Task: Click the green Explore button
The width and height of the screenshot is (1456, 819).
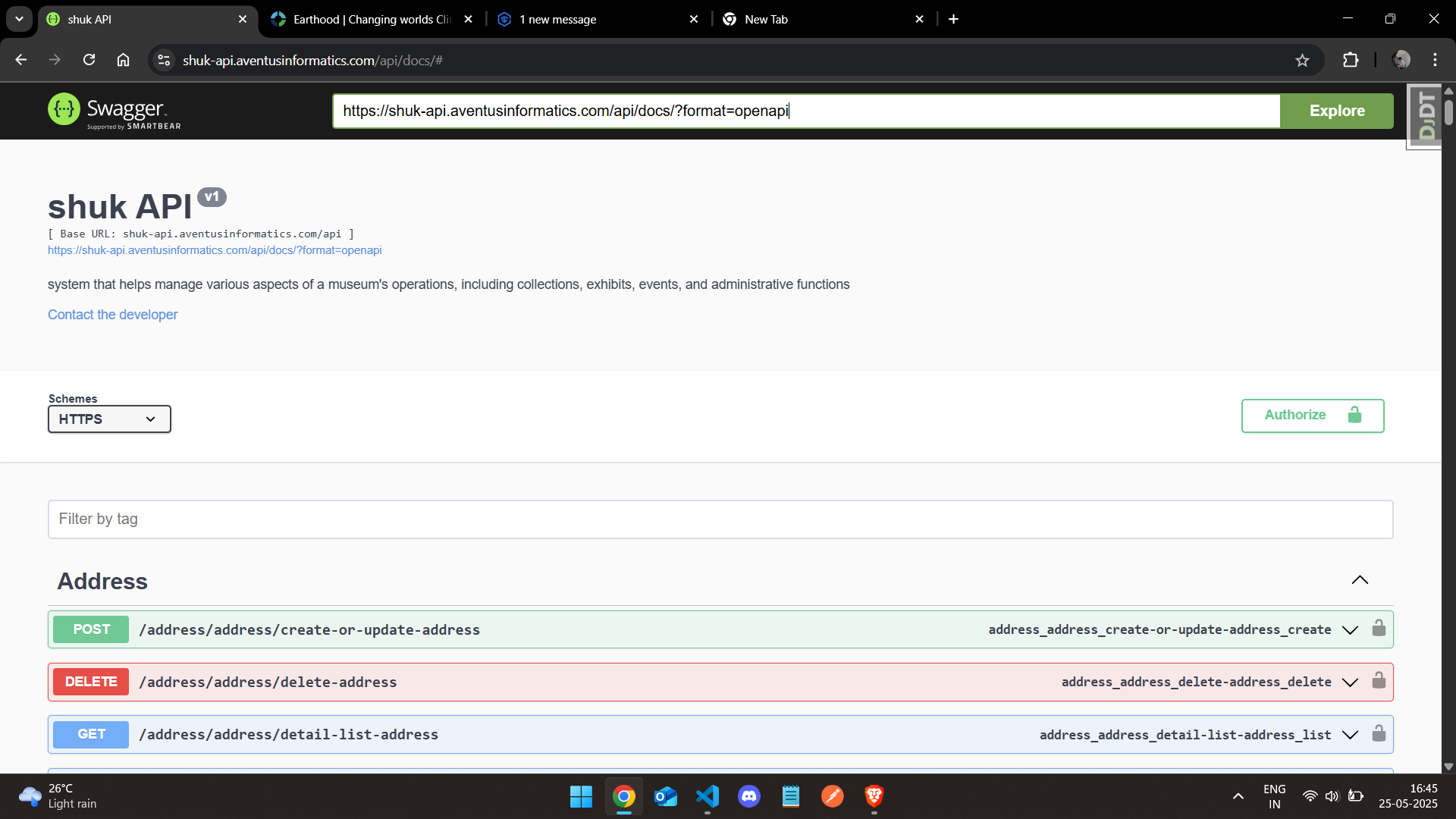Action: click(x=1336, y=111)
